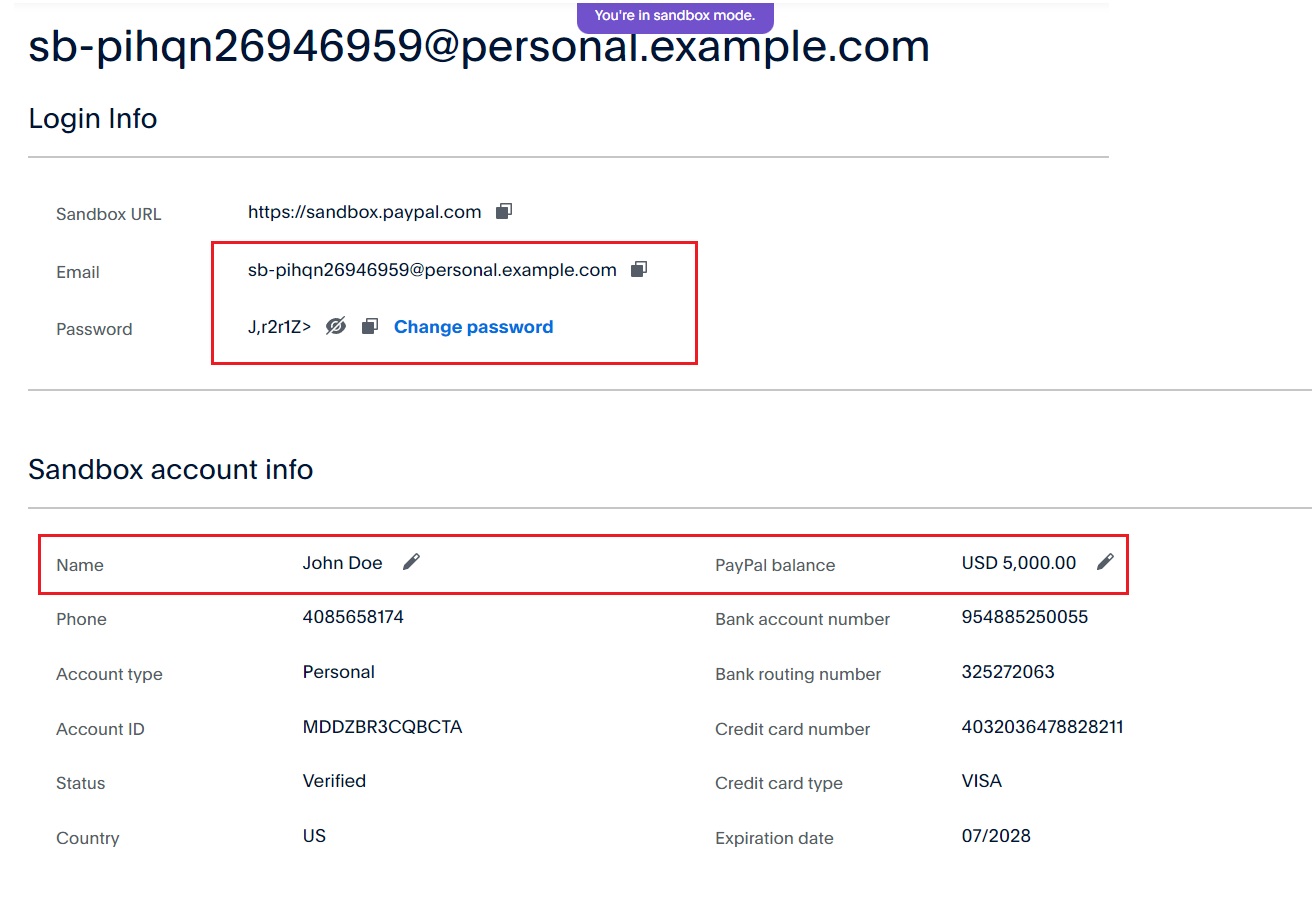Screen dimensions: 1312x899
Task: Click the Change password link
Action: 473,327
